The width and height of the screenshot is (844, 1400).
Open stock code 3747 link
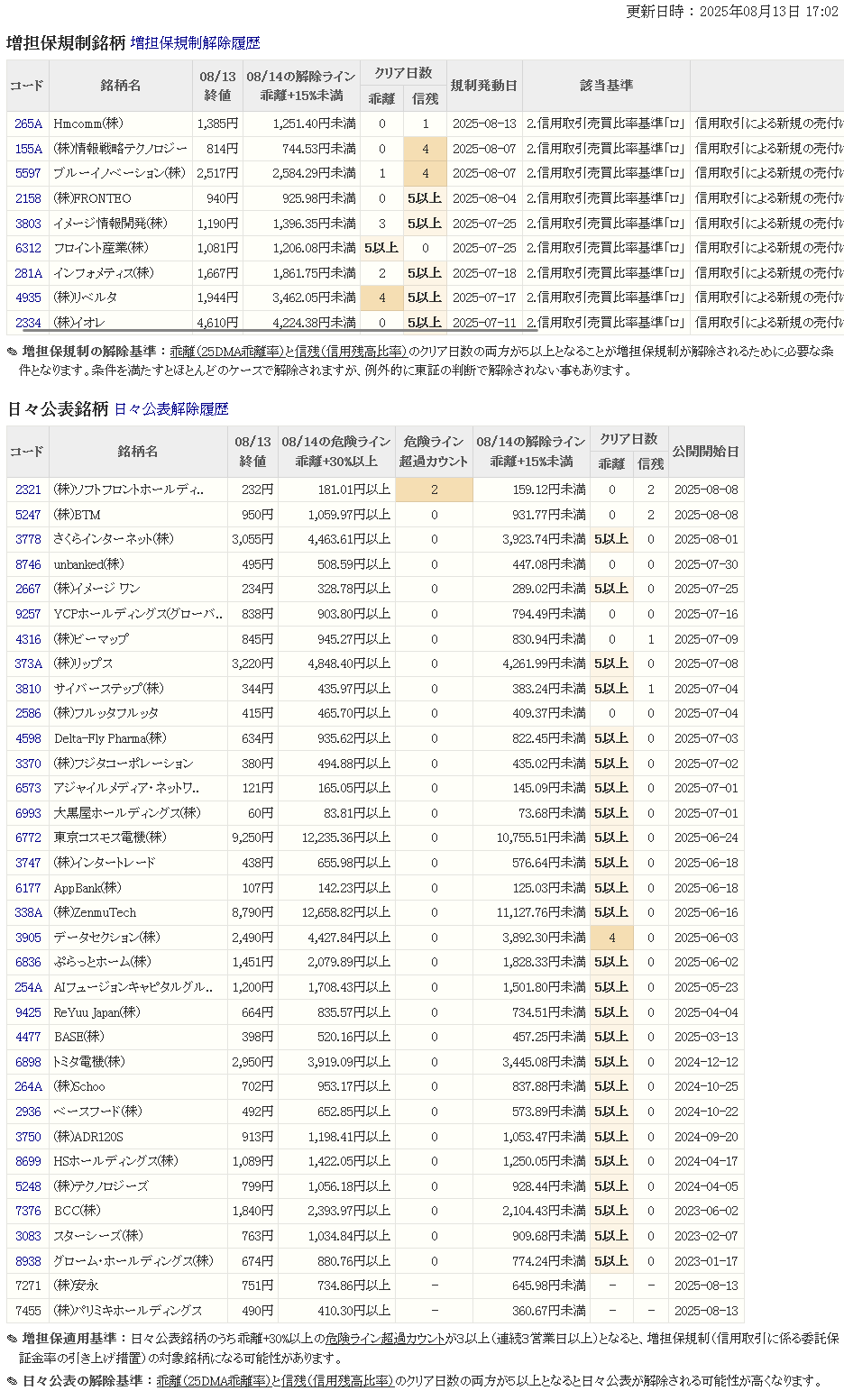(28, 863)
